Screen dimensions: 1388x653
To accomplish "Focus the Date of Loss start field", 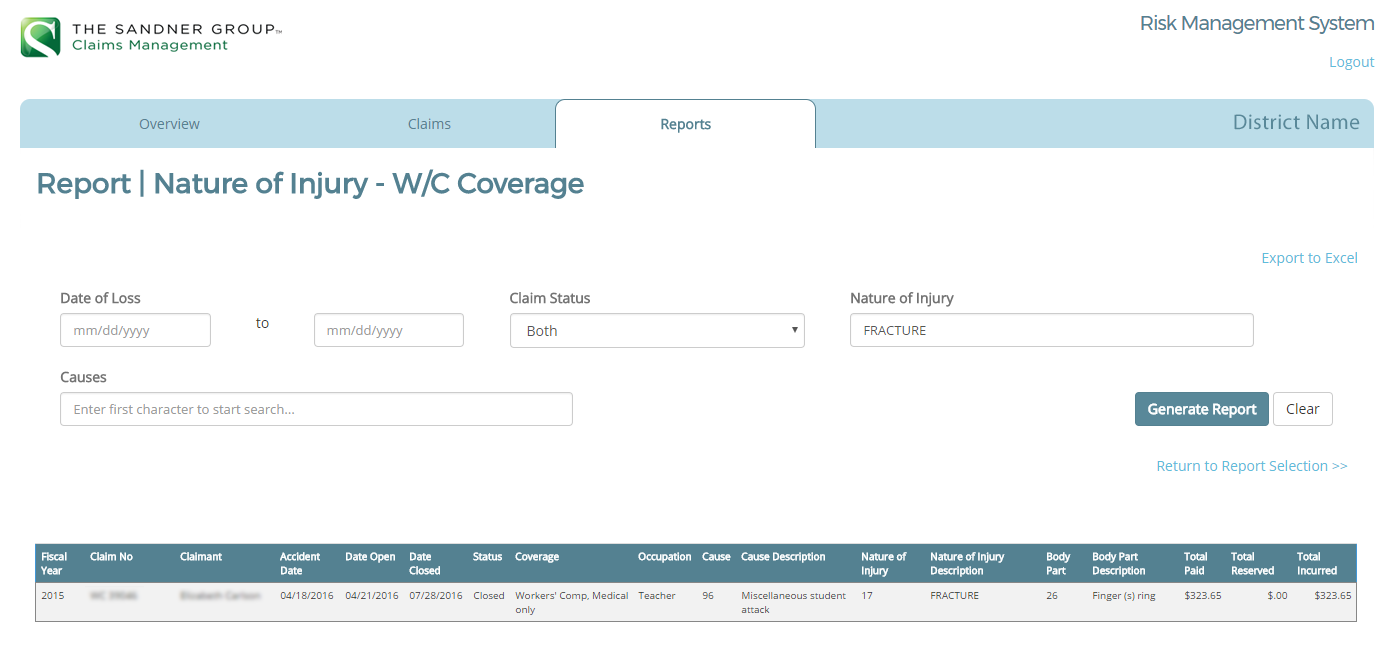I will click(x=135, y=331).
